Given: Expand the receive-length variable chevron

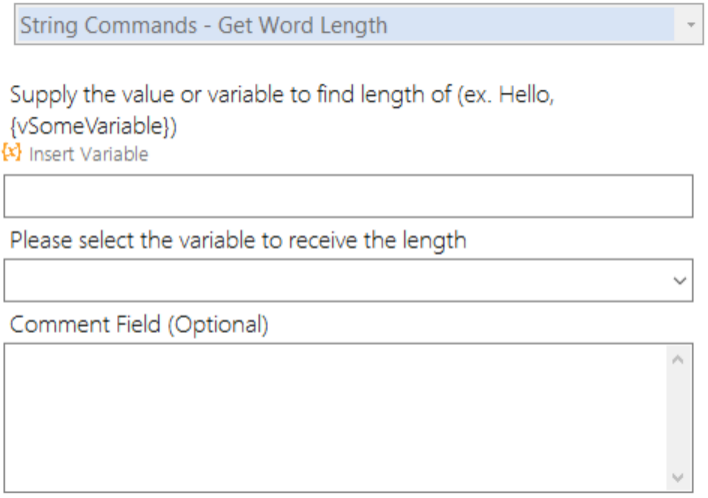Looking at the screenshot, I should (680, 280).
